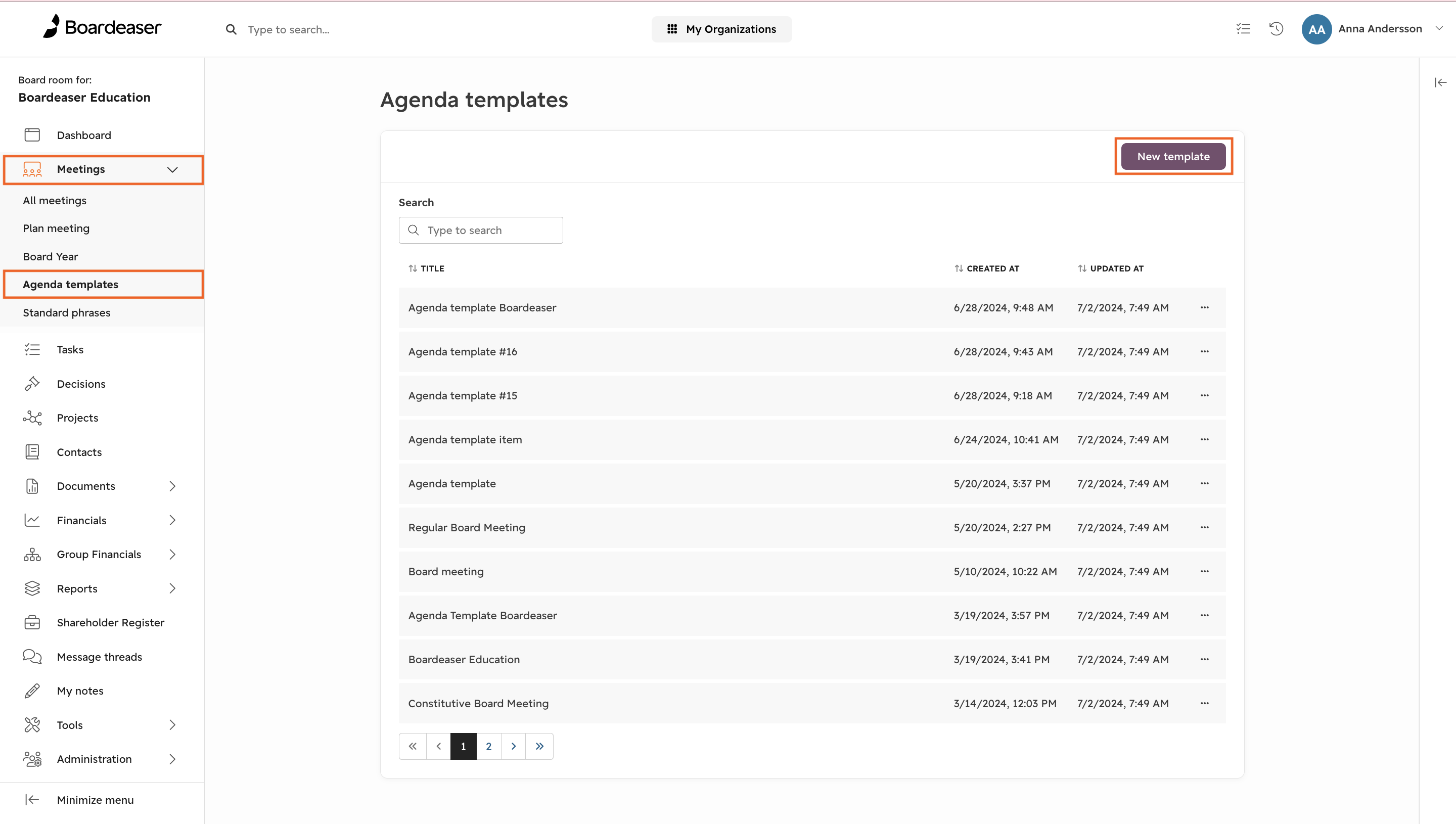Viewport: 1456px width, 824px height.
Task: Click the Contacts sidebar icon
Action: (32, 451)
